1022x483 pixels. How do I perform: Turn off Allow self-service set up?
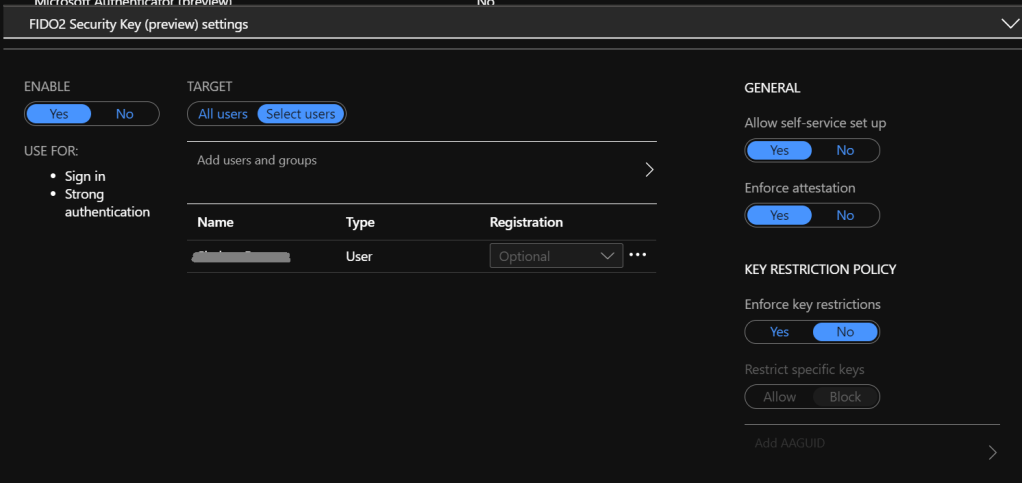(x=845, y=150)
